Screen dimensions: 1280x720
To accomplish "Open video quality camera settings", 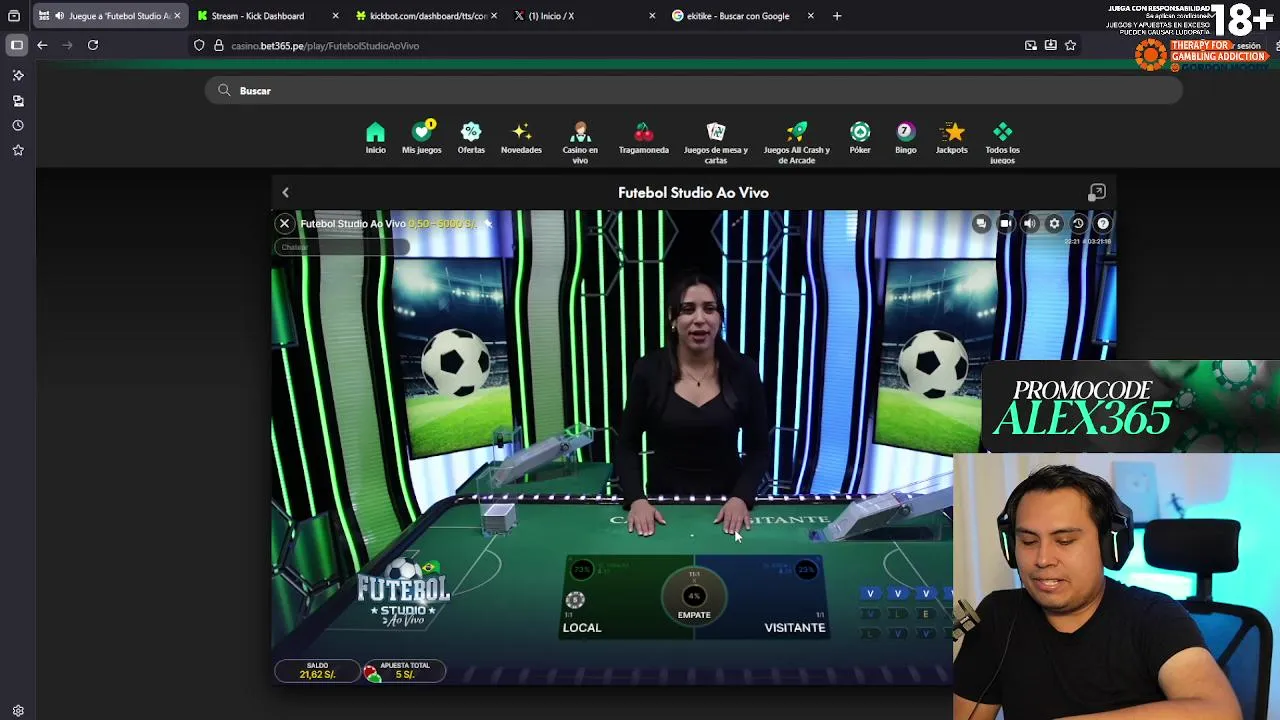I will pos(1005,224).
